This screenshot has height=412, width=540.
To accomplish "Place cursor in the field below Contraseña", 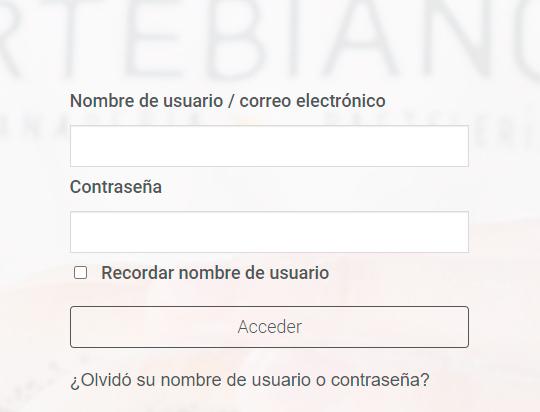I will click(269, 232).
